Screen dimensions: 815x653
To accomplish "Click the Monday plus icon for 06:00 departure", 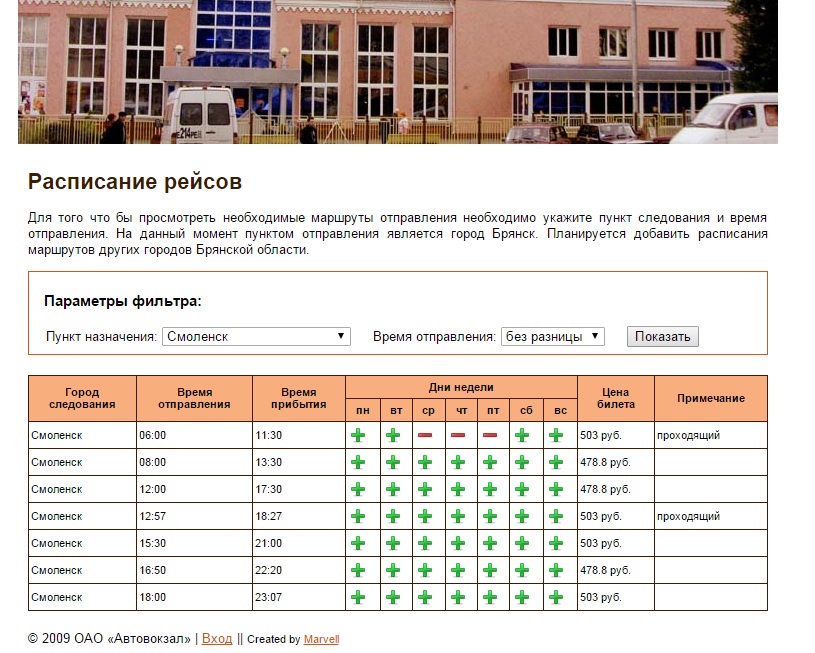I will click(358, 435).
